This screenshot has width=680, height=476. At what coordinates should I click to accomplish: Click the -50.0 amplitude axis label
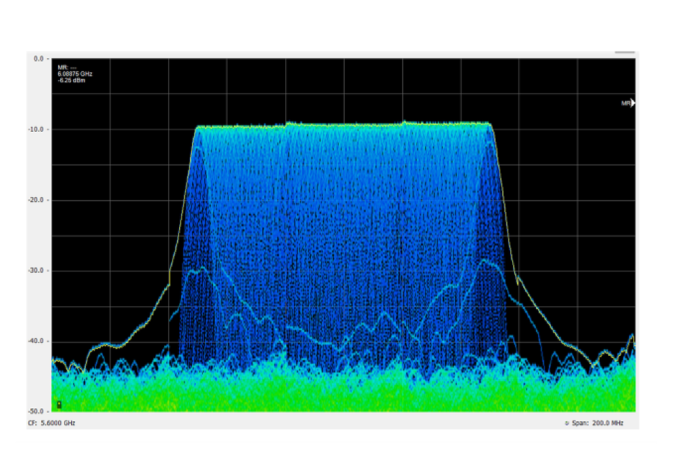point(36,411)
